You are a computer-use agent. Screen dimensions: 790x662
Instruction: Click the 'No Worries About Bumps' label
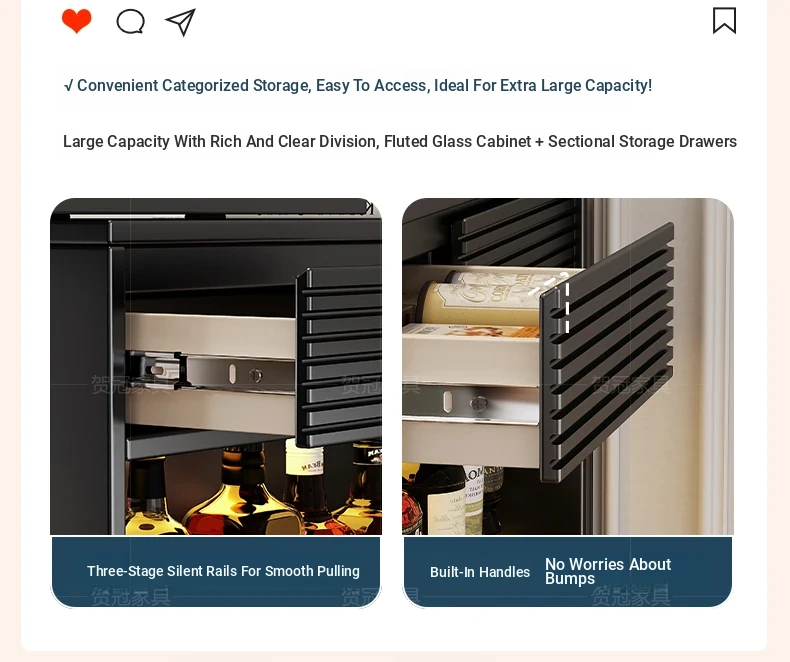pyautogui.click(x=608, y=571)
